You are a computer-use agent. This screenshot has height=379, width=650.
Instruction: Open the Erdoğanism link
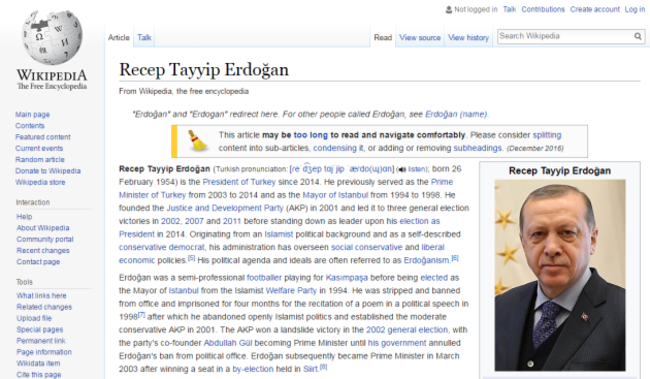click(x=427, y=260)
